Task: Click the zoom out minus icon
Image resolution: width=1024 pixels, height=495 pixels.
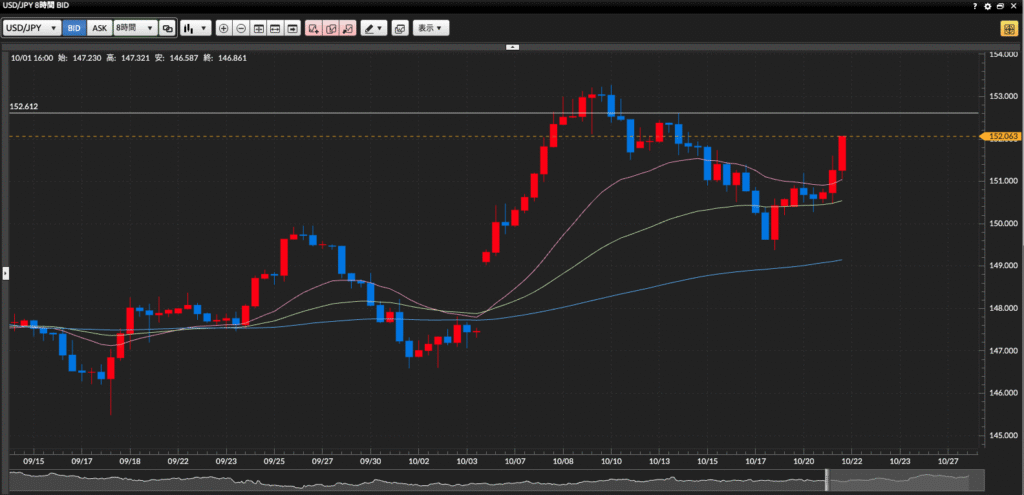Action: point(241,28)
